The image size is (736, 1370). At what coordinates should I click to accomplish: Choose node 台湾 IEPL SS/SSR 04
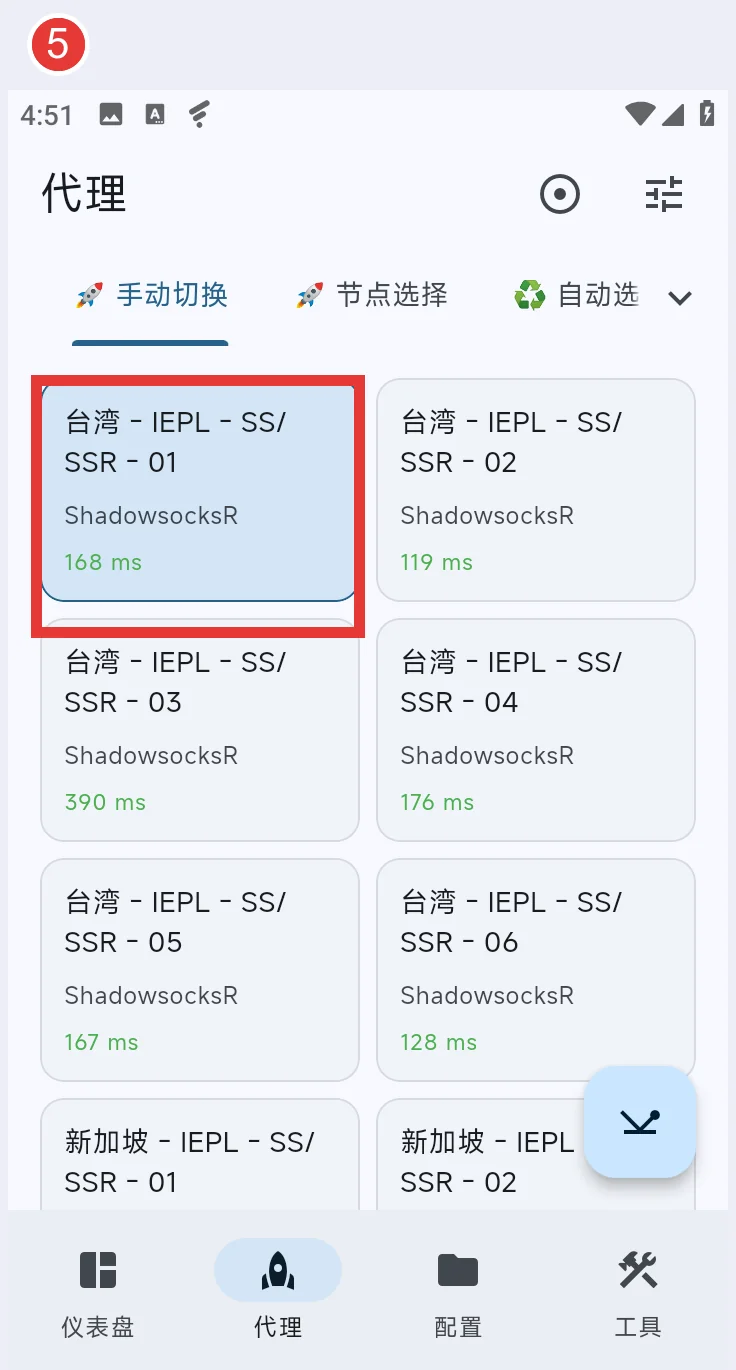click(536, 730)
